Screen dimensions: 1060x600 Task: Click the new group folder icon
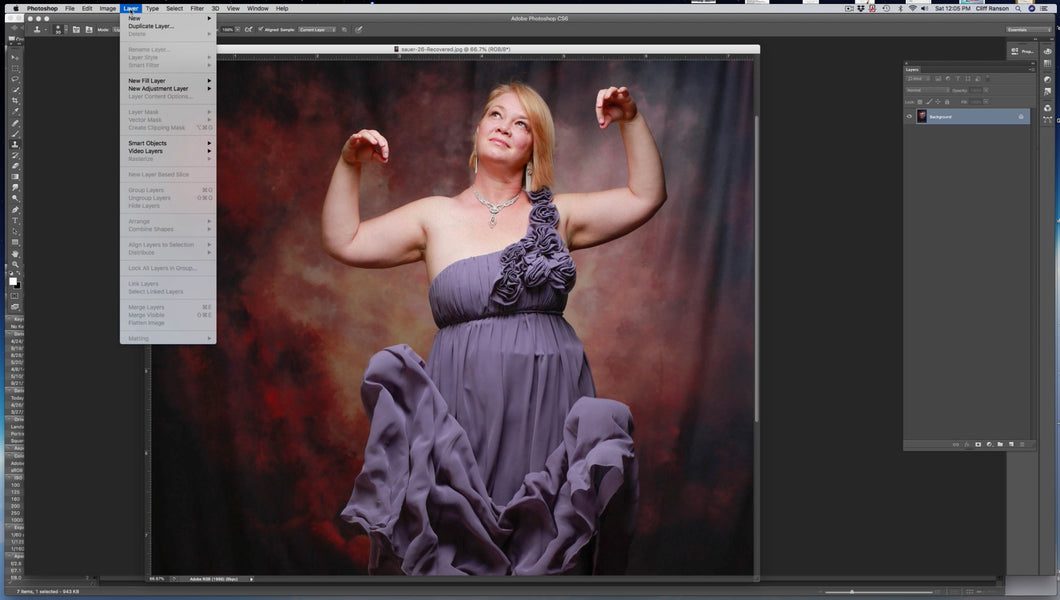(1000, 444)
